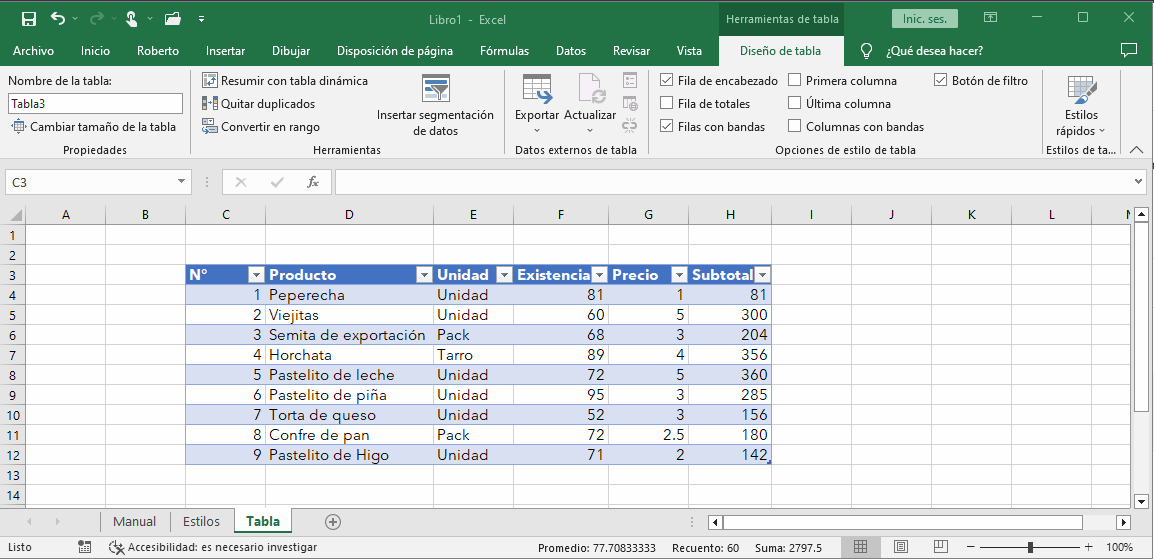
Task: Switch to the Fórmulas ribbon tab
Action: pos(504,51)
